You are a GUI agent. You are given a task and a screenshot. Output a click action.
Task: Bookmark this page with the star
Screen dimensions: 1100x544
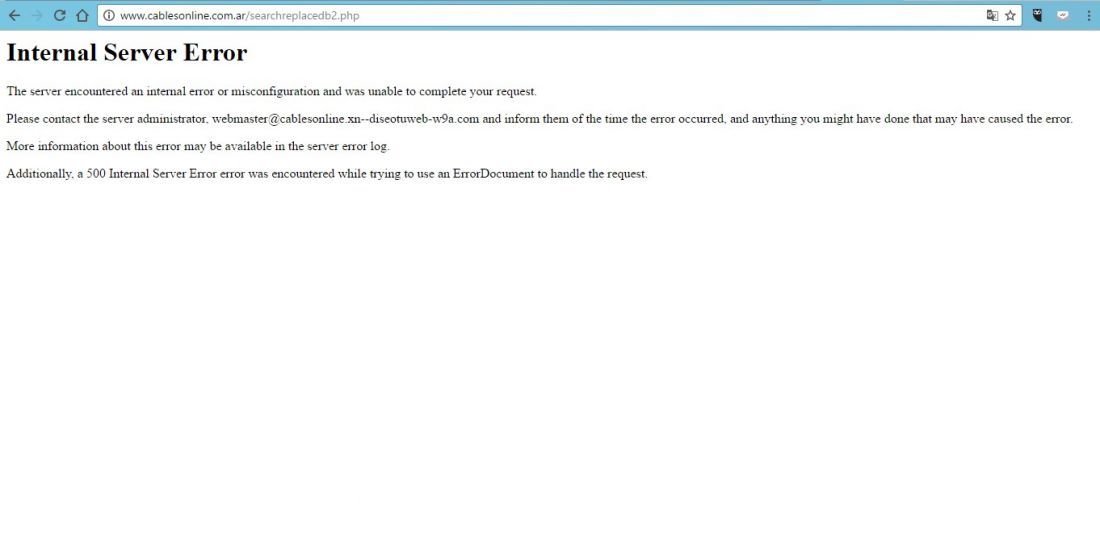(1010, 15)
